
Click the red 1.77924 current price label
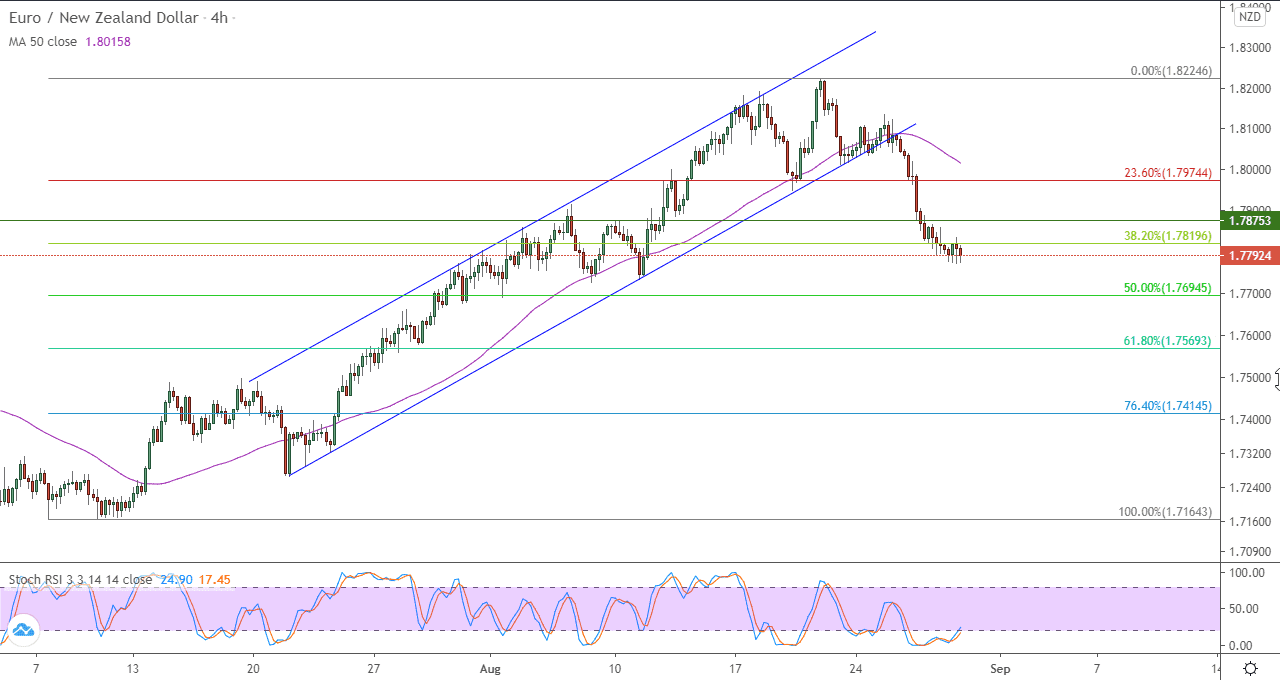[x=1250, y=256]
